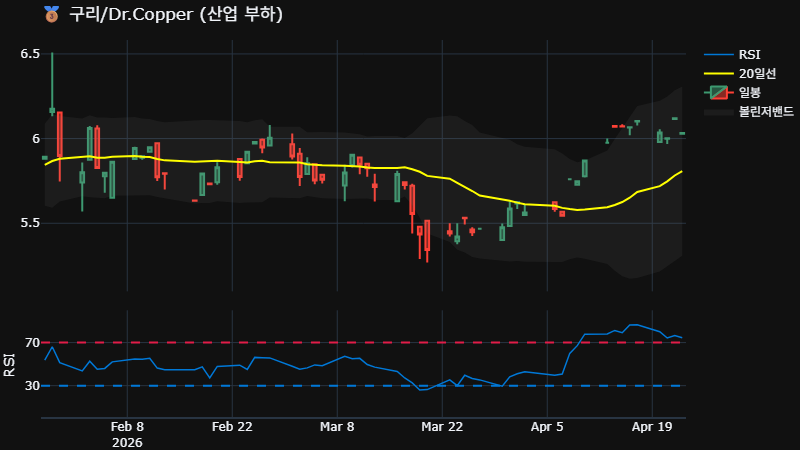Select the 30 level RSI axis label
The image size is (800, 450).
32,385
